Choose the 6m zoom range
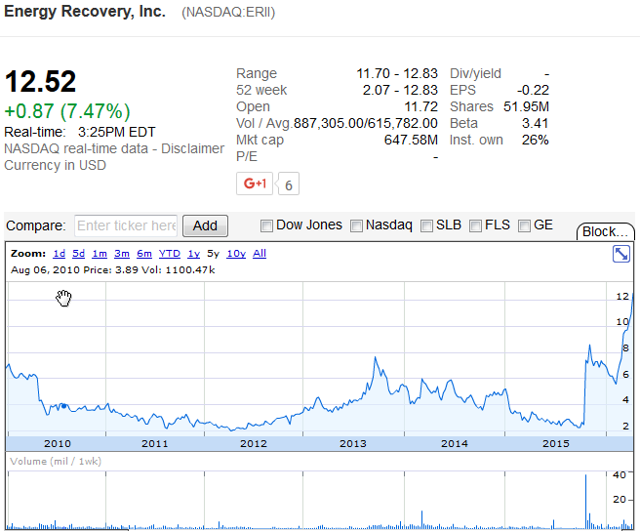Image resolution: width=640 pixels, height=531 pixels. pos(144,254)
